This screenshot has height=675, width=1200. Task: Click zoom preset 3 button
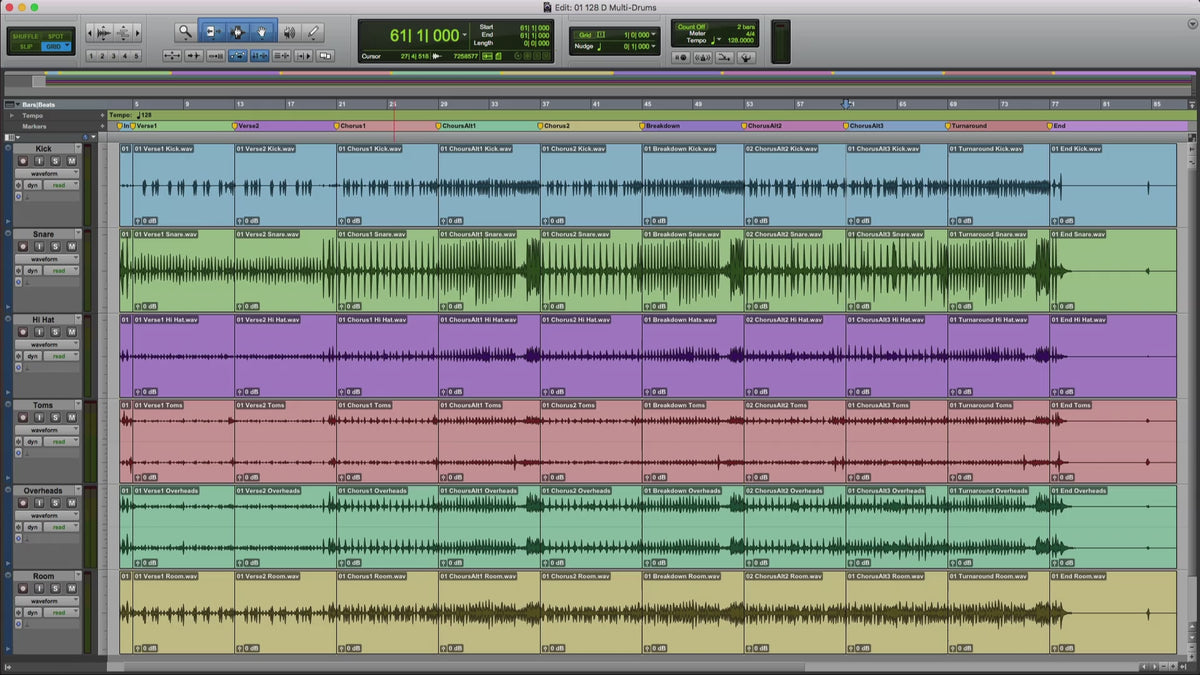coord(113,56)
